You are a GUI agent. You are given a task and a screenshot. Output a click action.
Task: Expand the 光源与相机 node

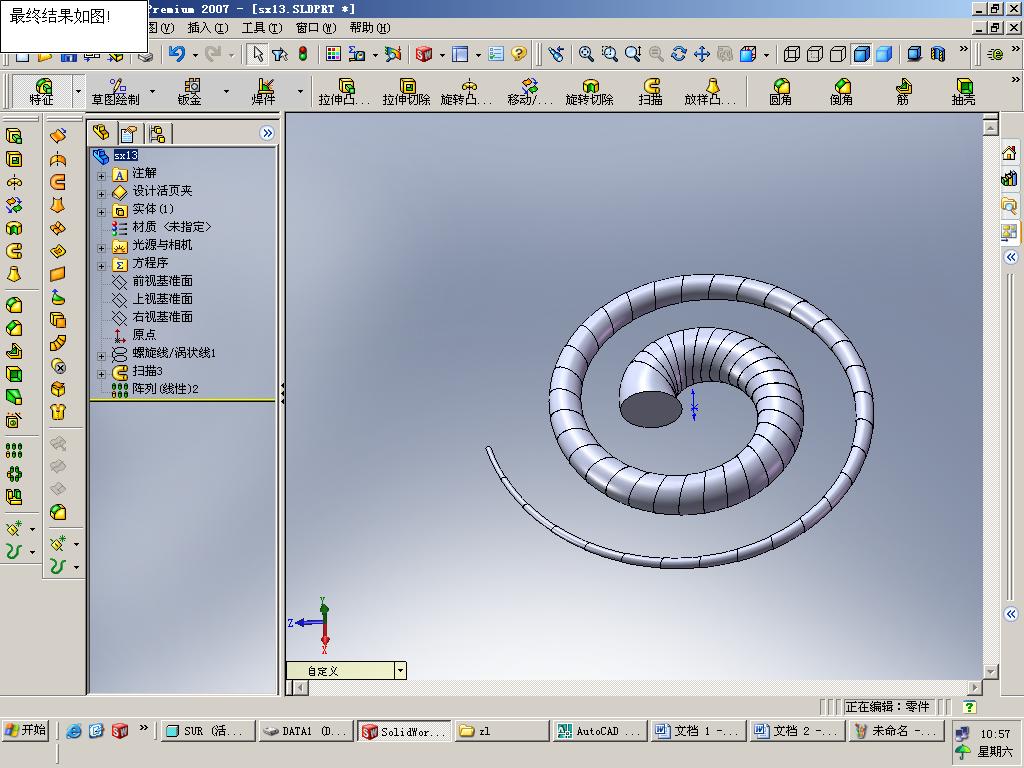point(101,248)
